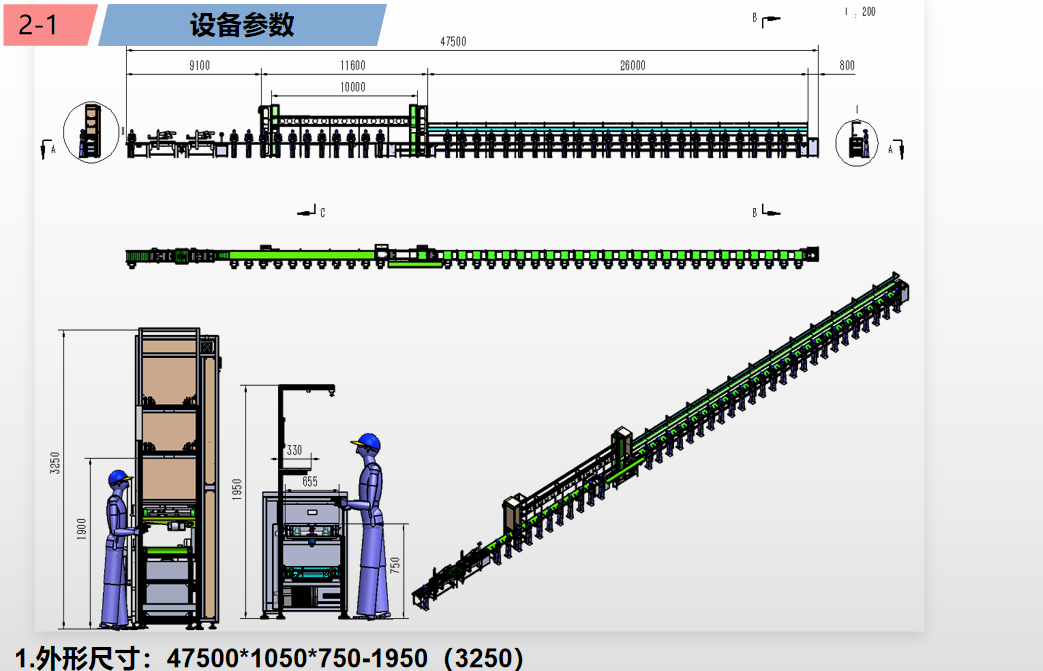Select the "B" section marker above the top view

(x=766, y=211)
